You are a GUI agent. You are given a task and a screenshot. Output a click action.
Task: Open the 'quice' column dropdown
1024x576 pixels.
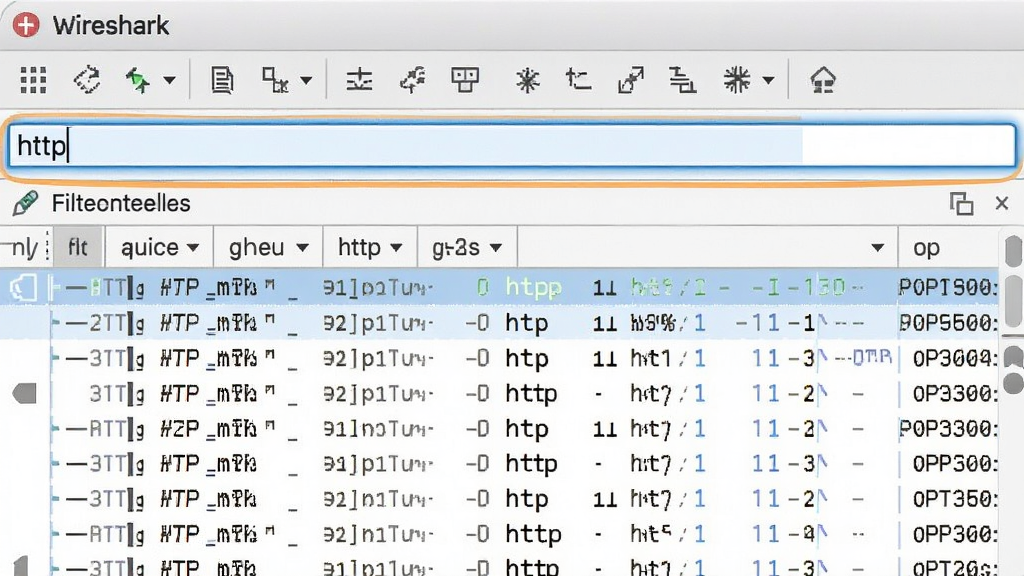coord(193,248)
